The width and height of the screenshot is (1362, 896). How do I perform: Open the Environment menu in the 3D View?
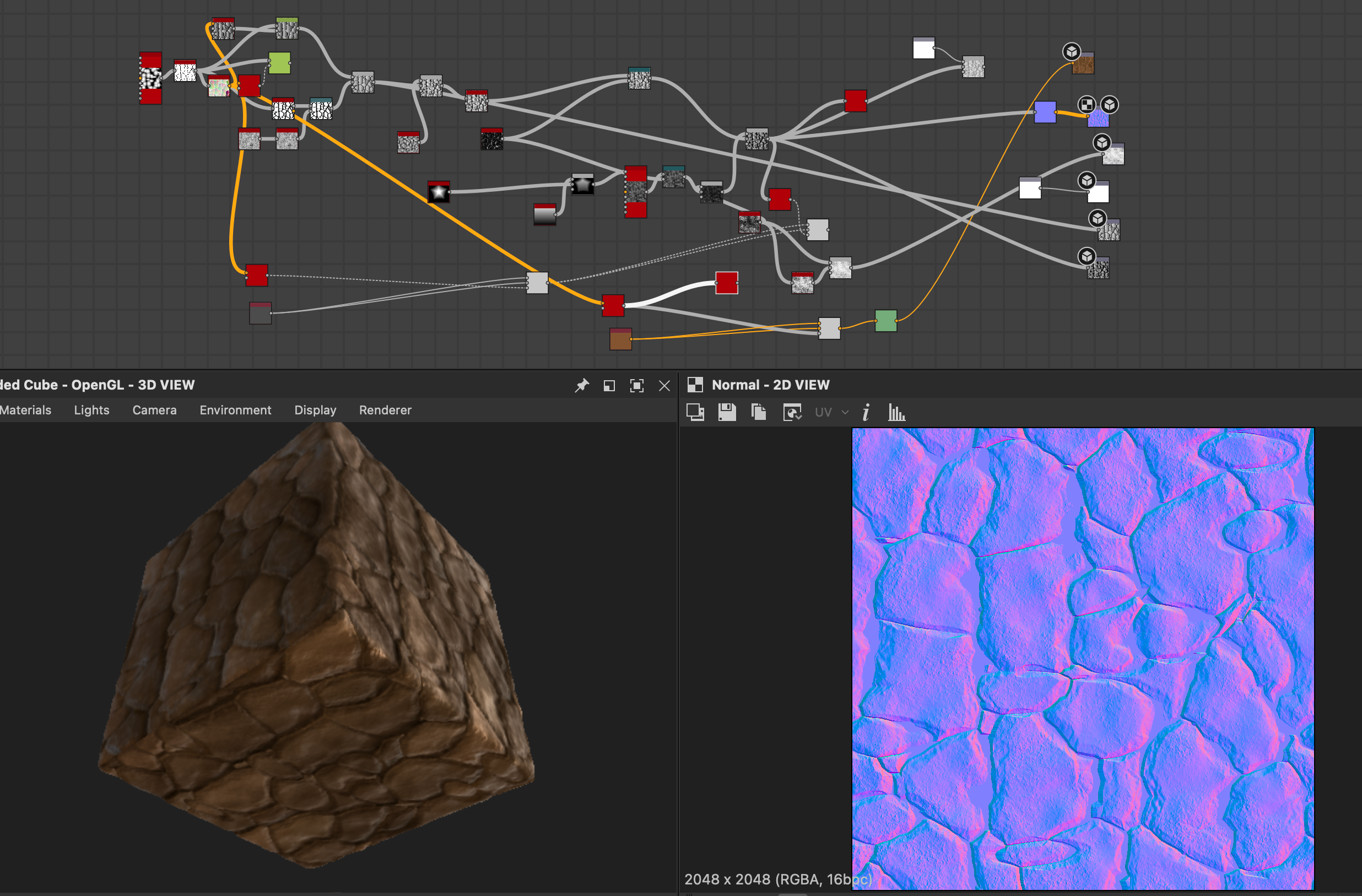[x=235, y=410]
